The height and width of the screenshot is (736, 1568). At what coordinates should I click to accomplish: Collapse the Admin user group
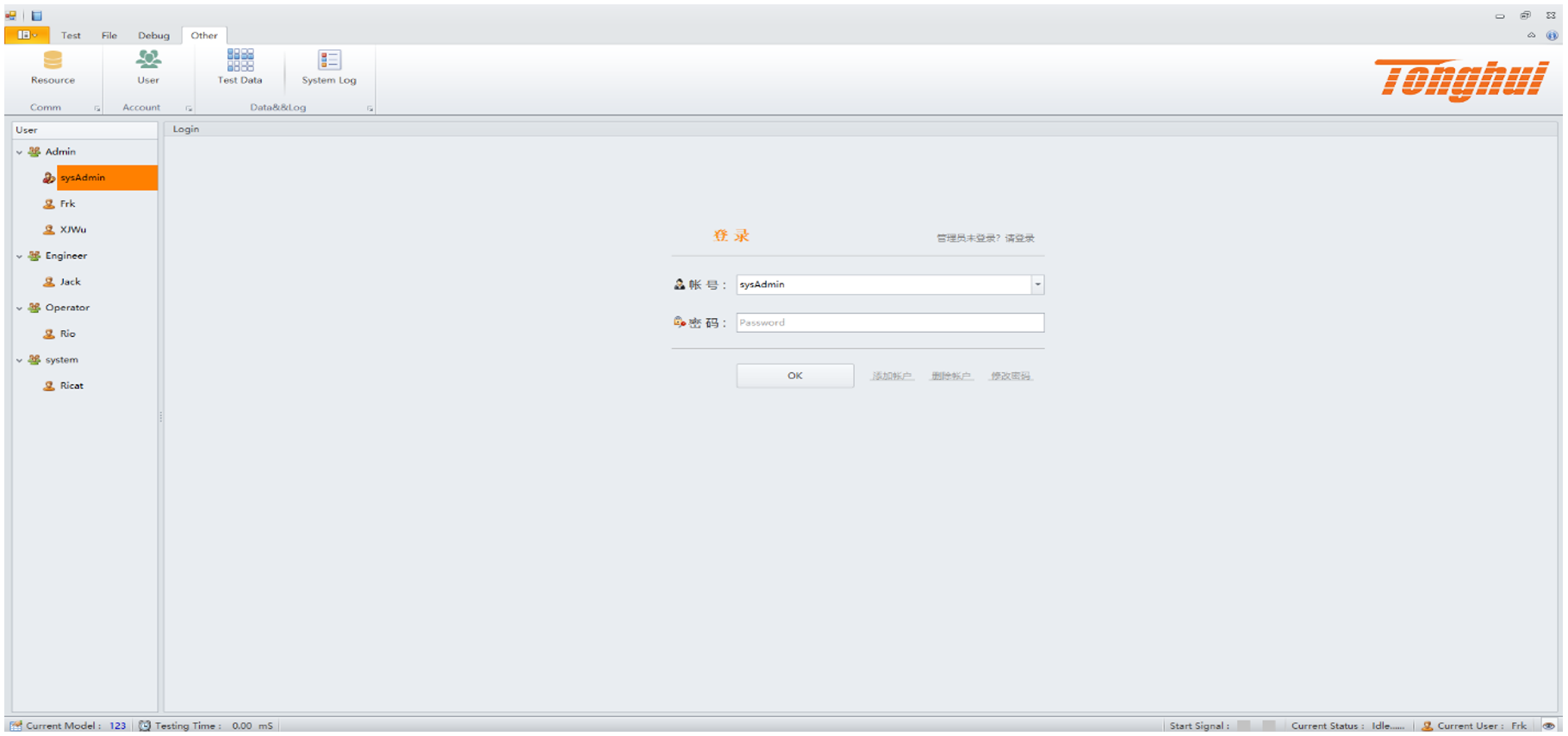point(19,153)
